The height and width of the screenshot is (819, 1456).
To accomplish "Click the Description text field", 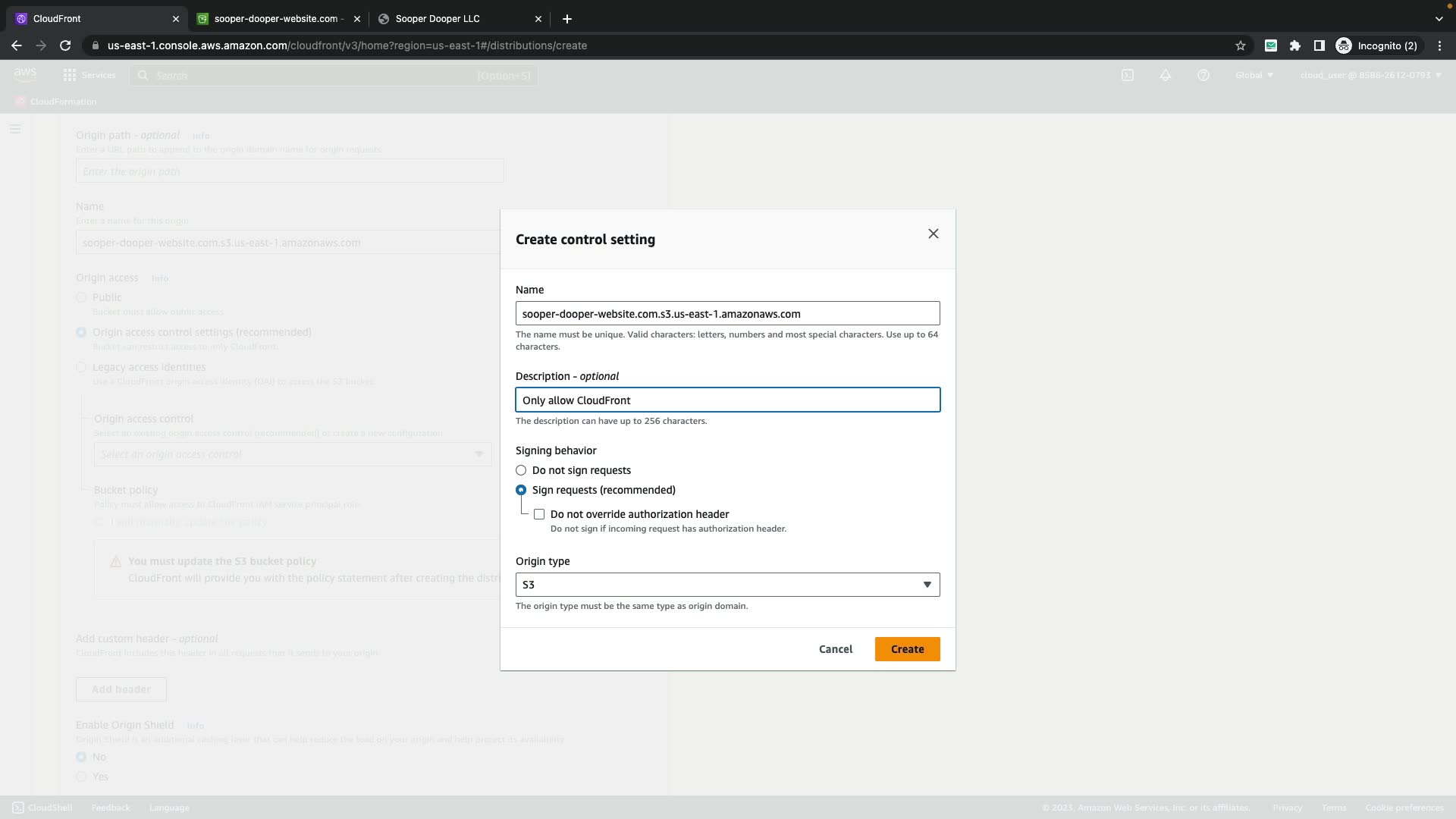I will pos(727,400).
